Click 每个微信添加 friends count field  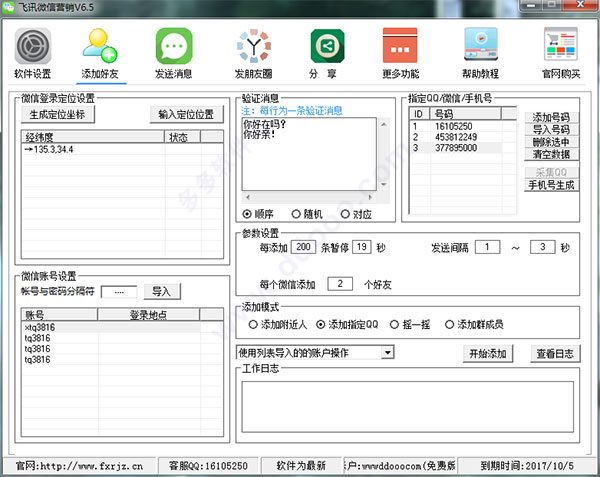[x=340, y=284]
